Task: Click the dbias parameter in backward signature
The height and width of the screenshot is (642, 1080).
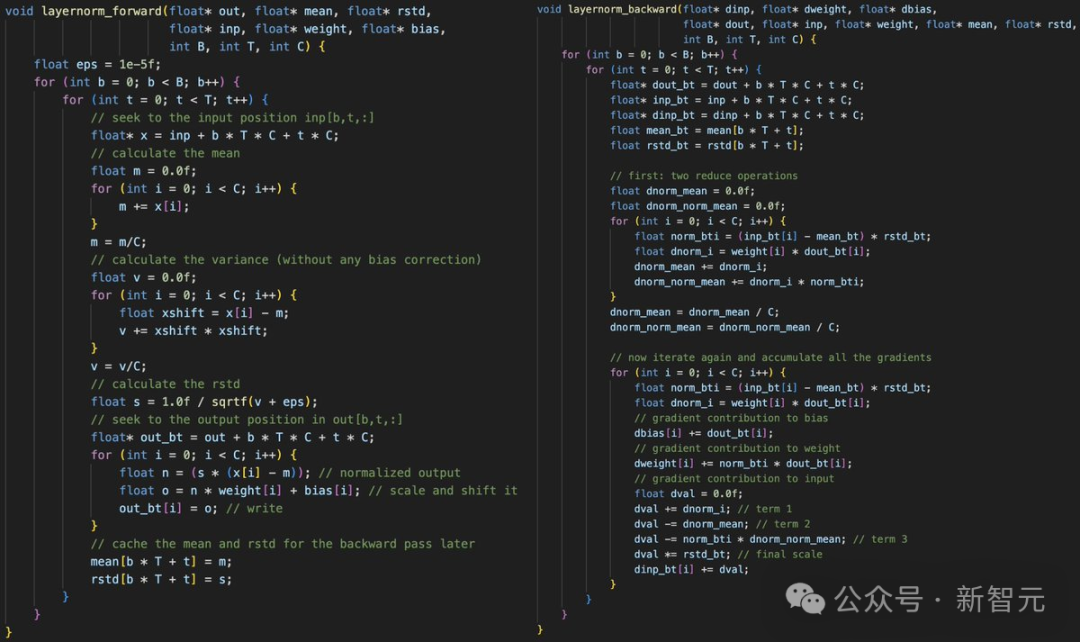Action: 920,8
